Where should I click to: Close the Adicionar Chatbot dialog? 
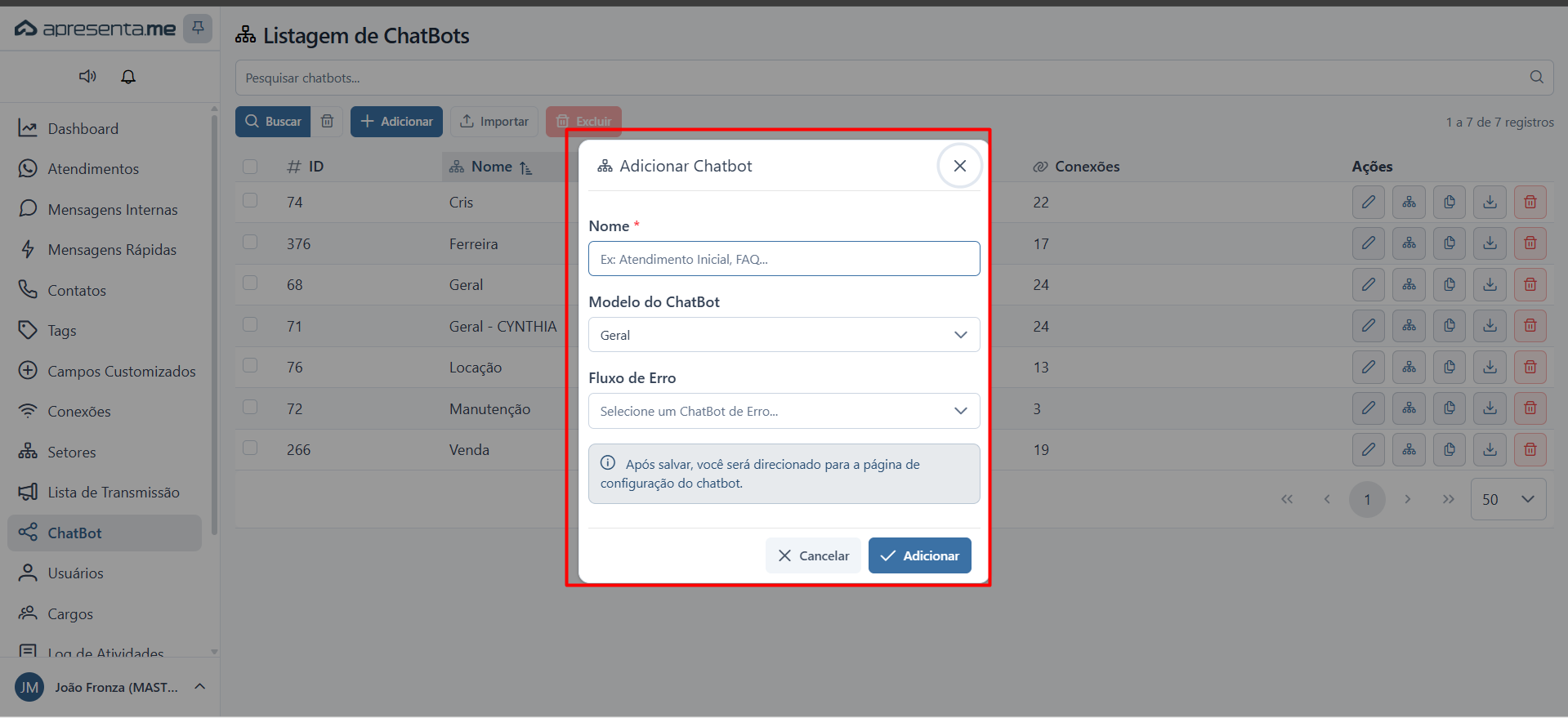click(960, 166)
